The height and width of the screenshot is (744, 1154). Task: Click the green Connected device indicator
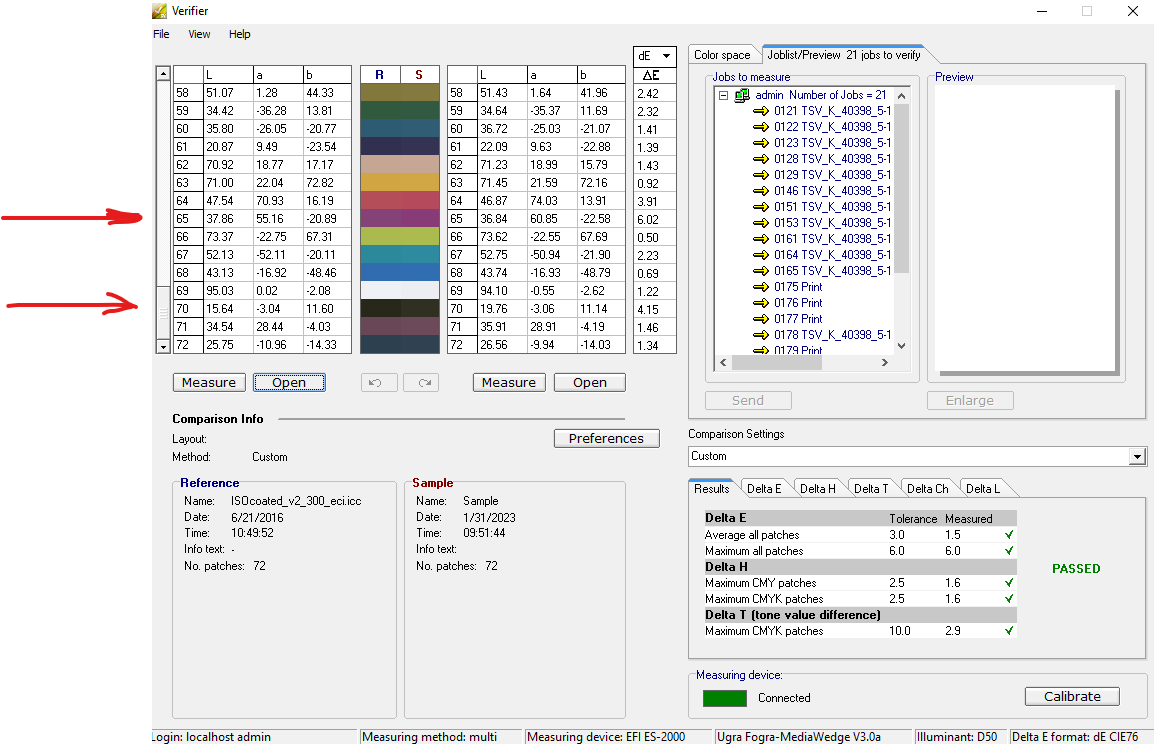coord(725,698)
